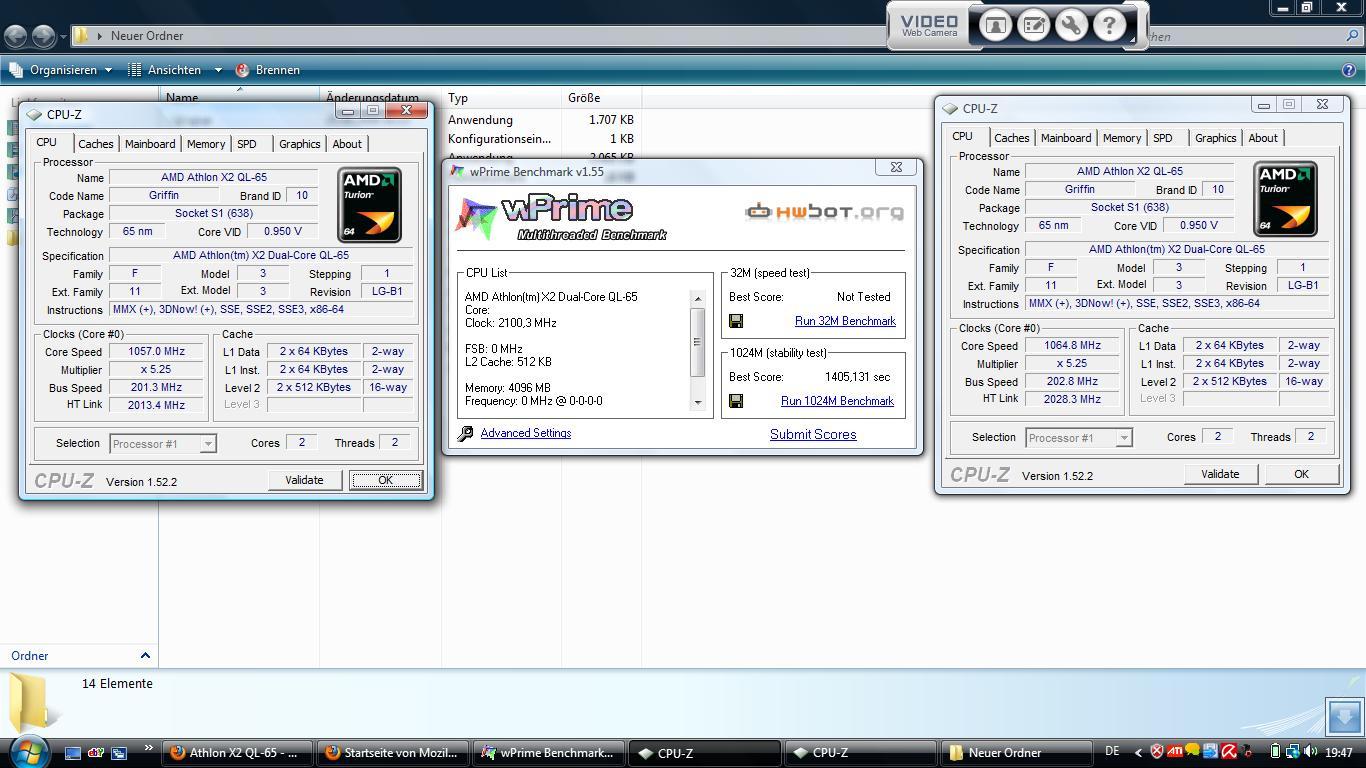
Task: Go back in Explorer
Action: 15,36
